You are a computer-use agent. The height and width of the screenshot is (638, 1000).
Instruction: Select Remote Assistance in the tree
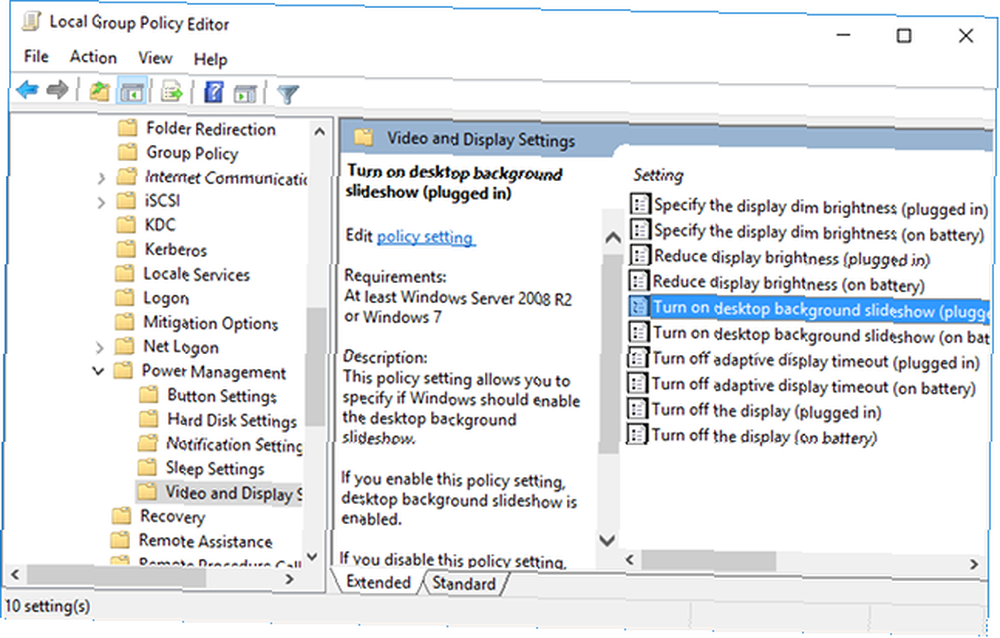[x=205, y=541]
